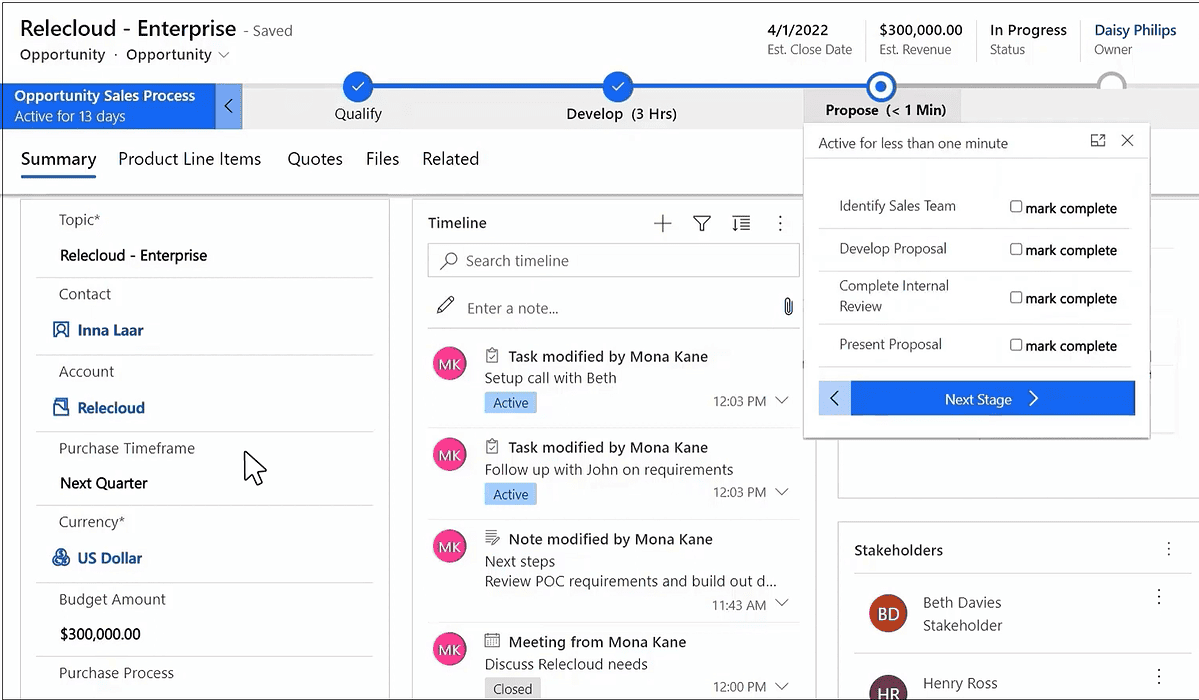This screenshot has width=1199, height=700.
Task: Click MK avatar on Discuss Relecloud needs meeting
Action: [450, 650]
